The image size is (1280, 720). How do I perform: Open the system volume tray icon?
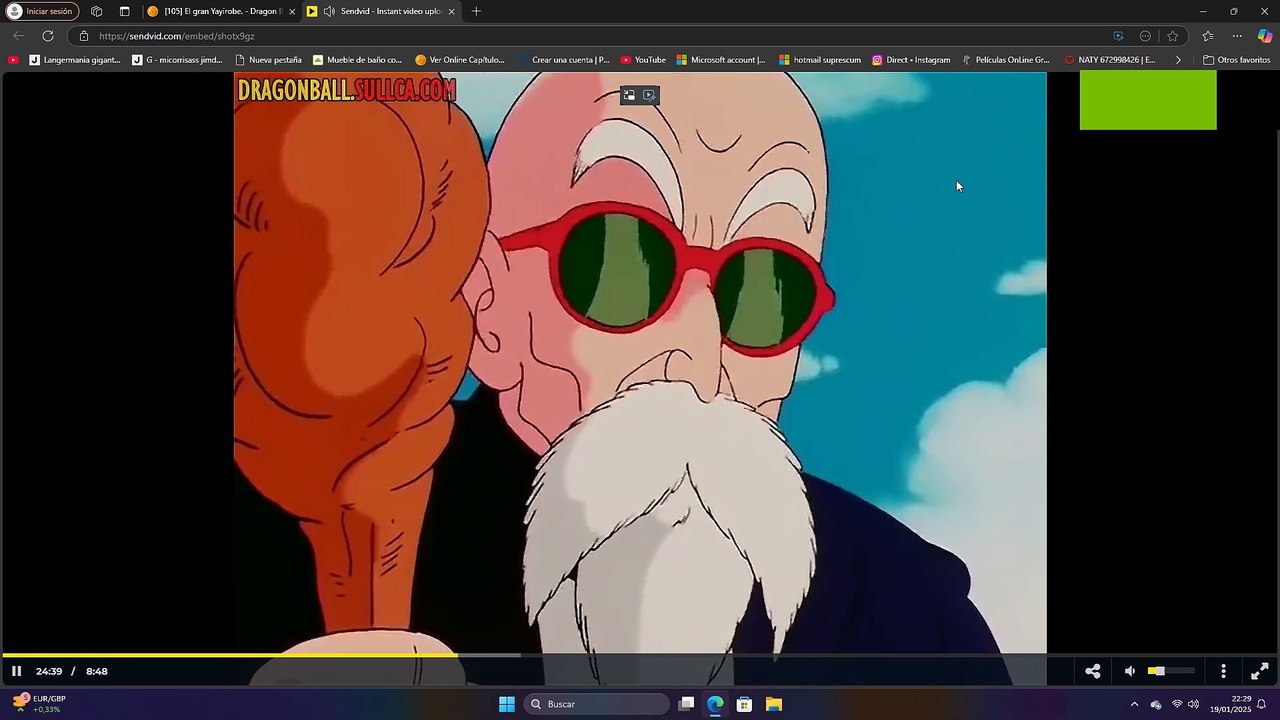click(1193, 704)
